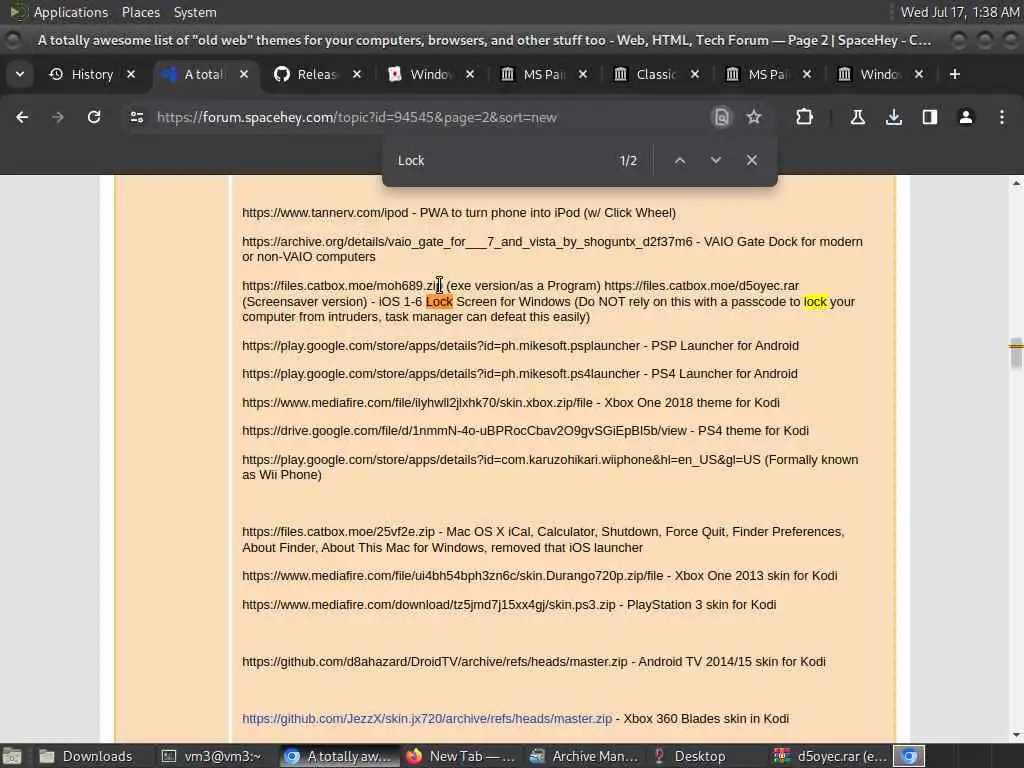Open the Places menu

(x=140, y=12)
